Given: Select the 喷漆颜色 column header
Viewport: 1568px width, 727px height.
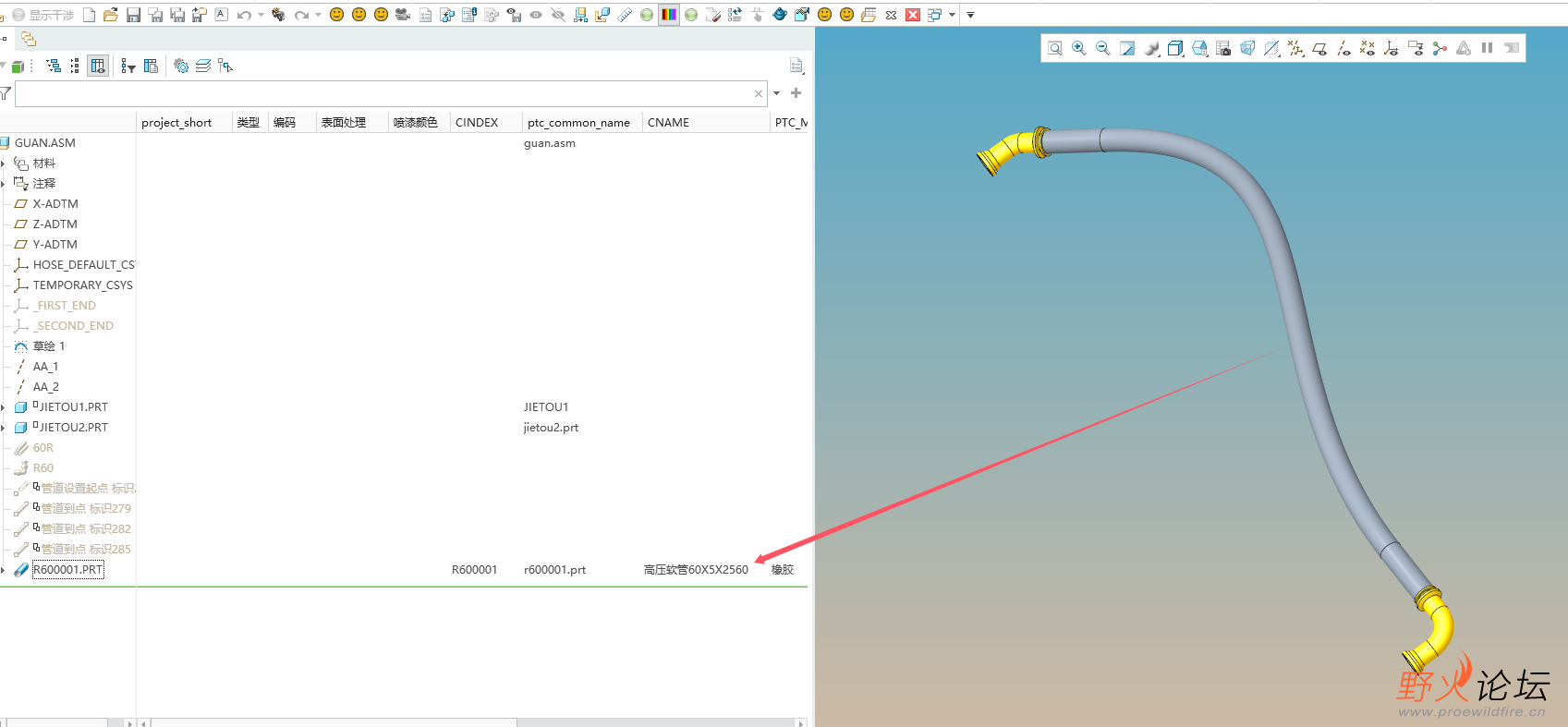Looking at the screenshot, I should coord(419,122).
